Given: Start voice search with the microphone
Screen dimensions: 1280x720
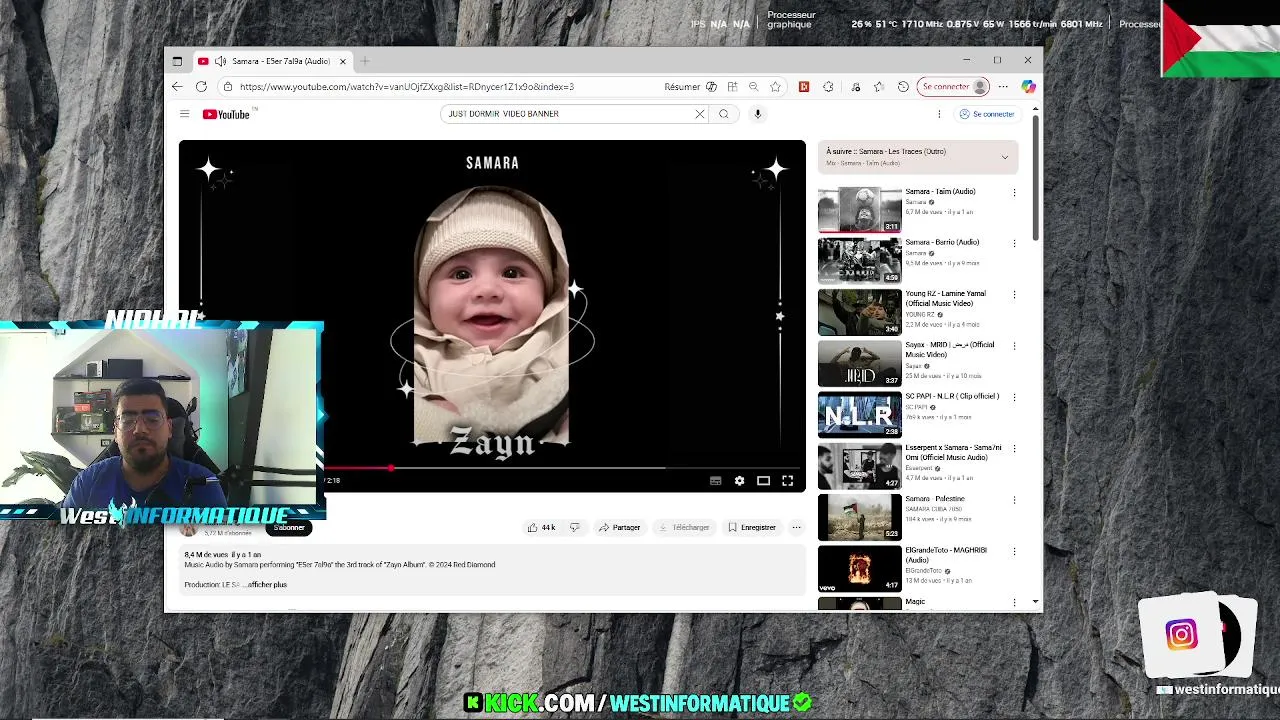Looking at the screenshot, I should 758,114.
